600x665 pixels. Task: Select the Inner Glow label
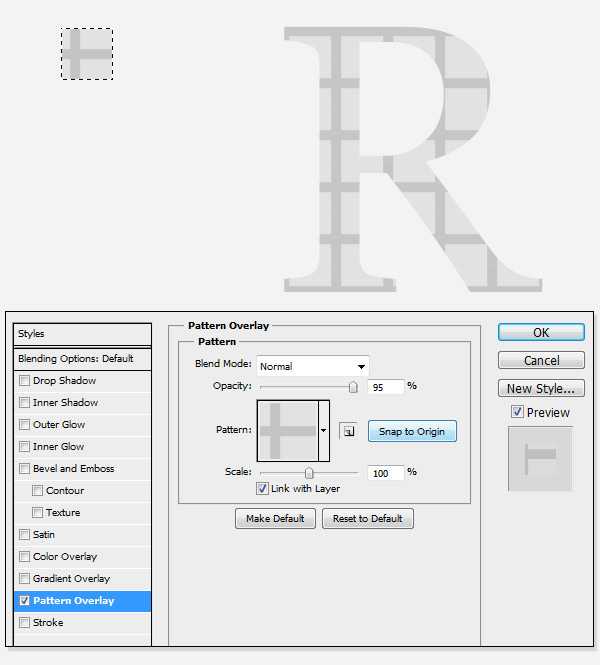point(59,447)
